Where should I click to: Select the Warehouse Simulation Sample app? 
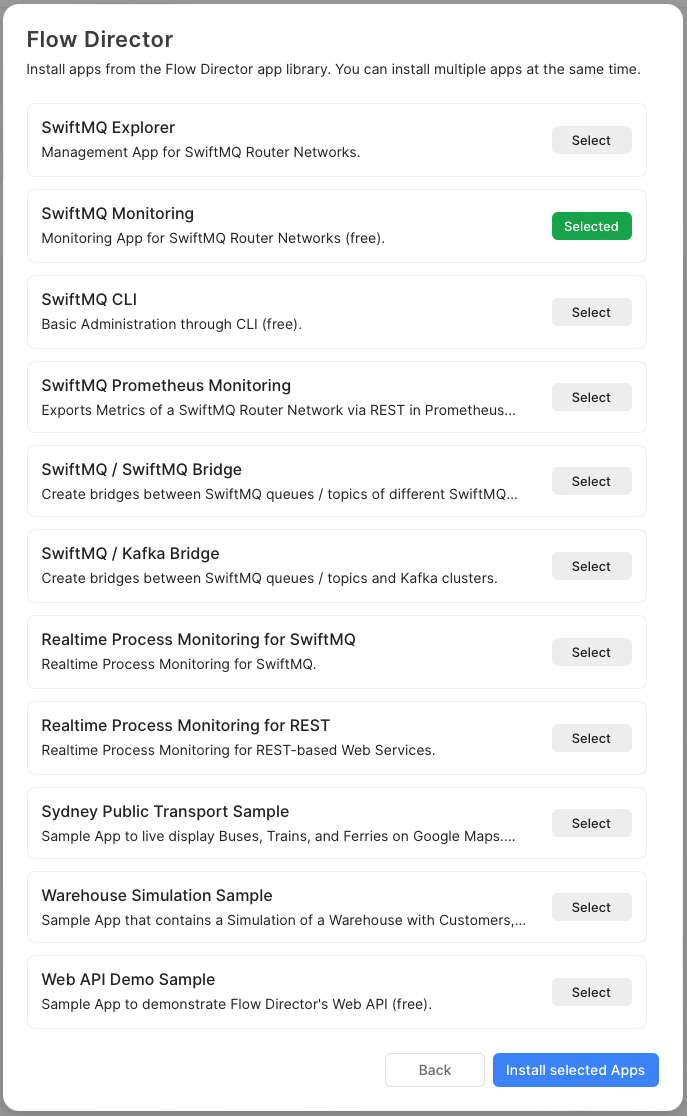coord(591,908)
